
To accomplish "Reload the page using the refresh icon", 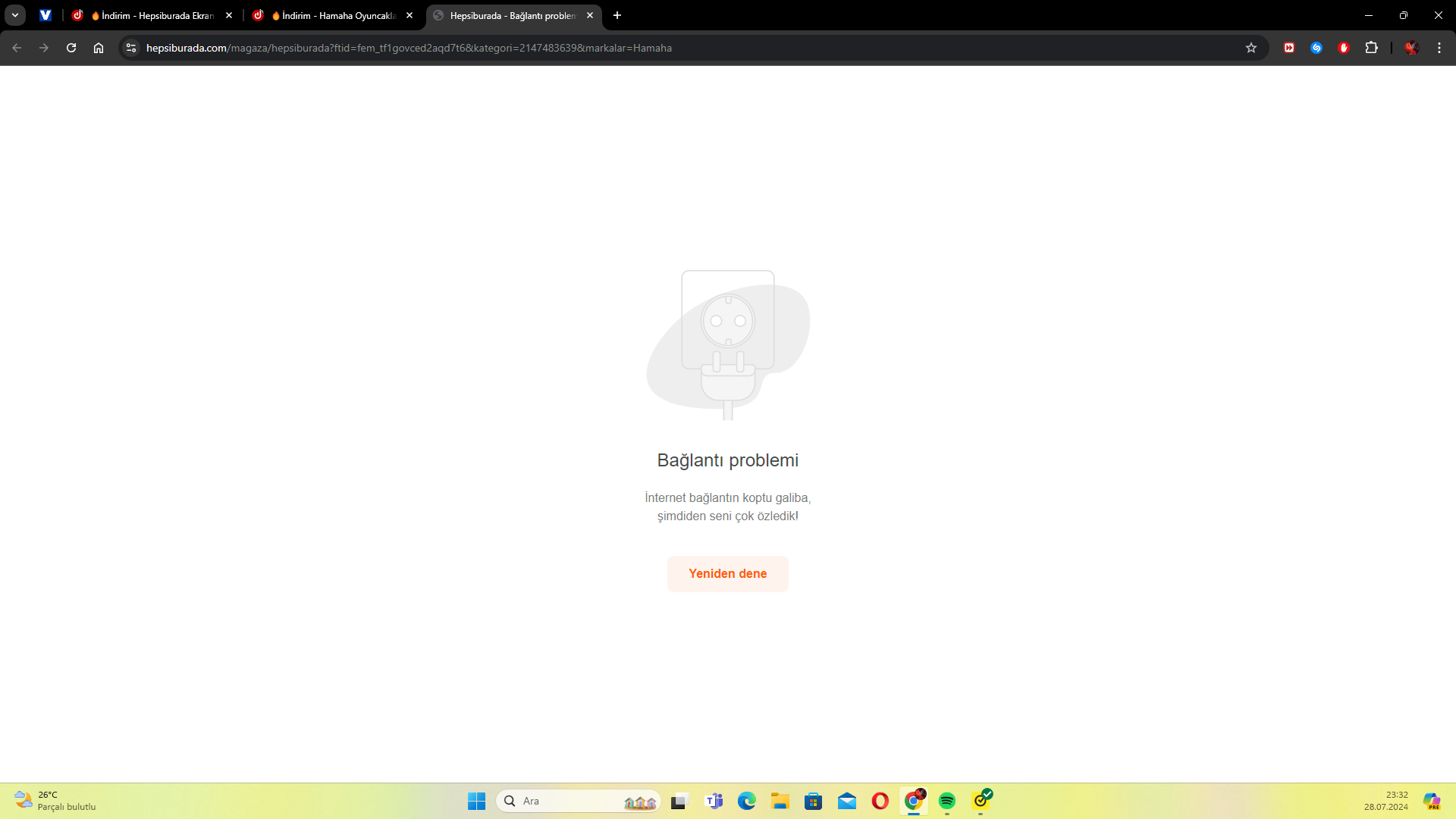I will (71, 48).
